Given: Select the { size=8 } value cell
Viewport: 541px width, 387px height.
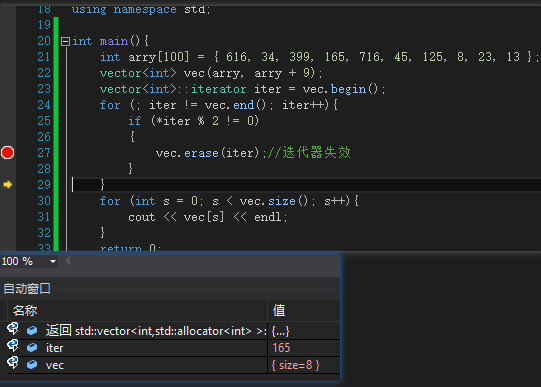Looking at the screenshot, I should (x=296, y=365).
